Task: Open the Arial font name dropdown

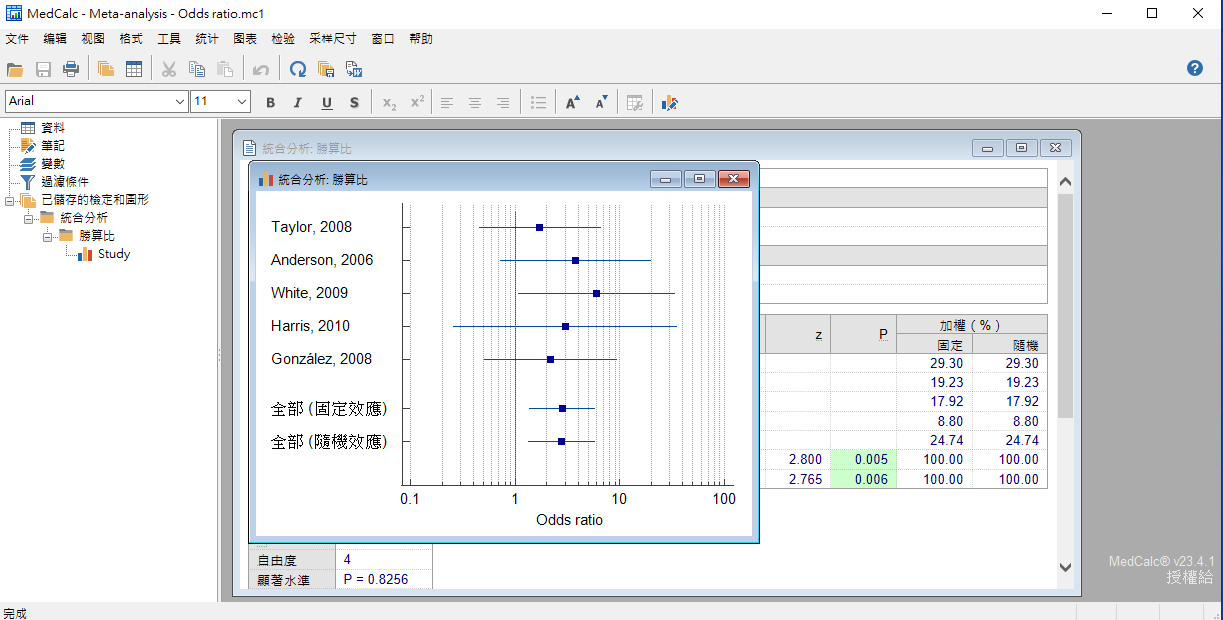Action: [x=180, y=101]
